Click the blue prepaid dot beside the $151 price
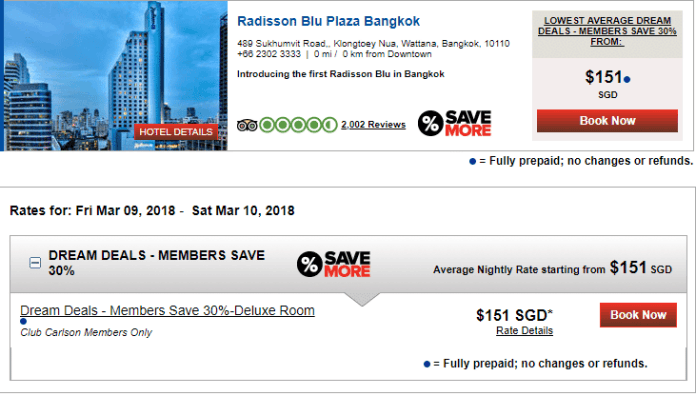The width and height of the screenshot is (696, 396). 627,80
